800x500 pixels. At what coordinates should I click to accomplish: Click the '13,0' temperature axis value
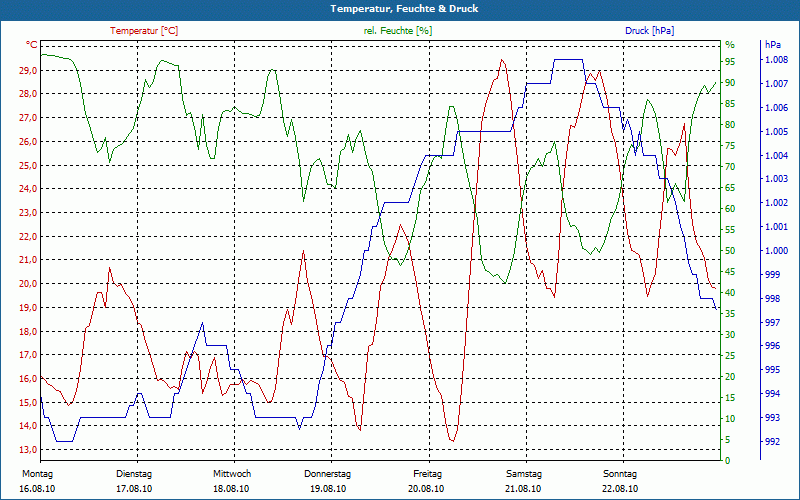(28, 449)
